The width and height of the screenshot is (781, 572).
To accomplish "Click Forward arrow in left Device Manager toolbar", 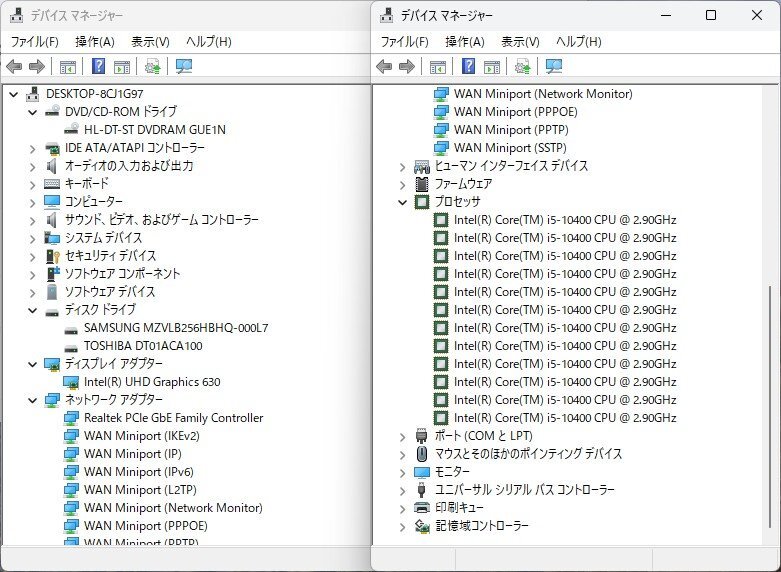I will (37, 66).
